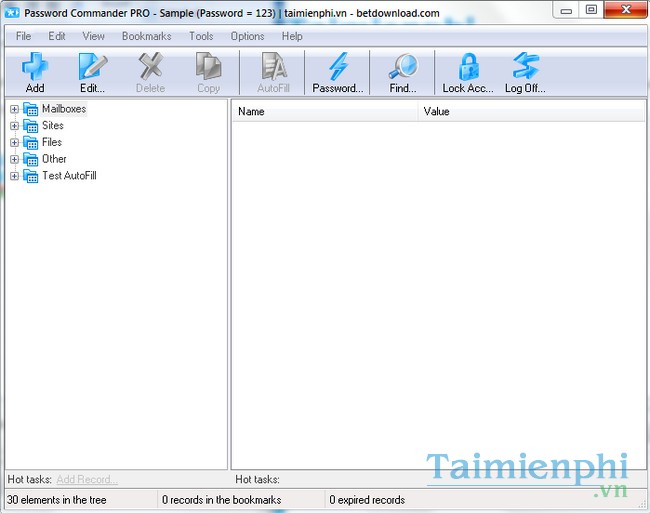Select the Other label in tree

(54, 159)
